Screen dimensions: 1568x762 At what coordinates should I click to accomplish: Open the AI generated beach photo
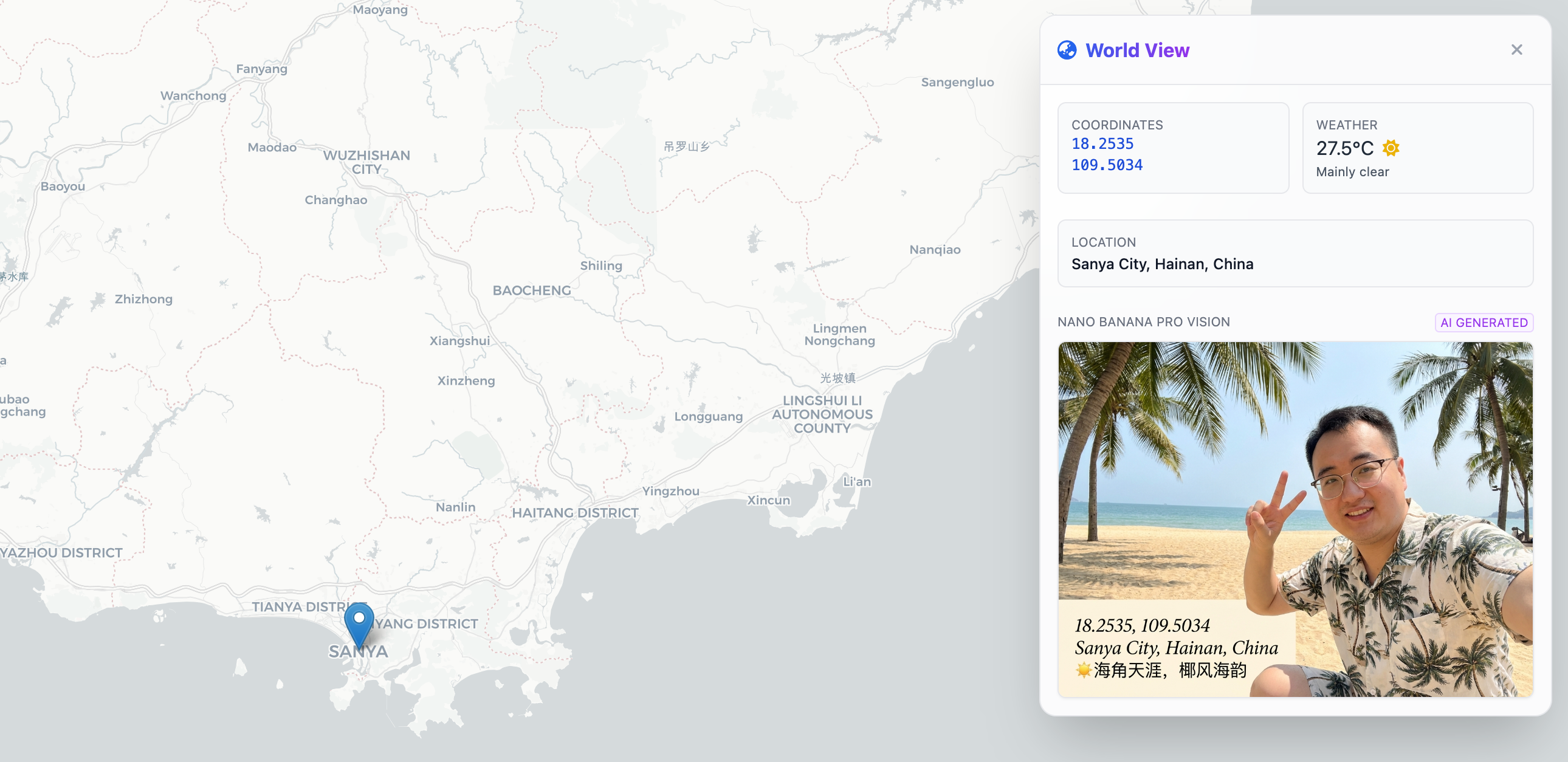1295,518
